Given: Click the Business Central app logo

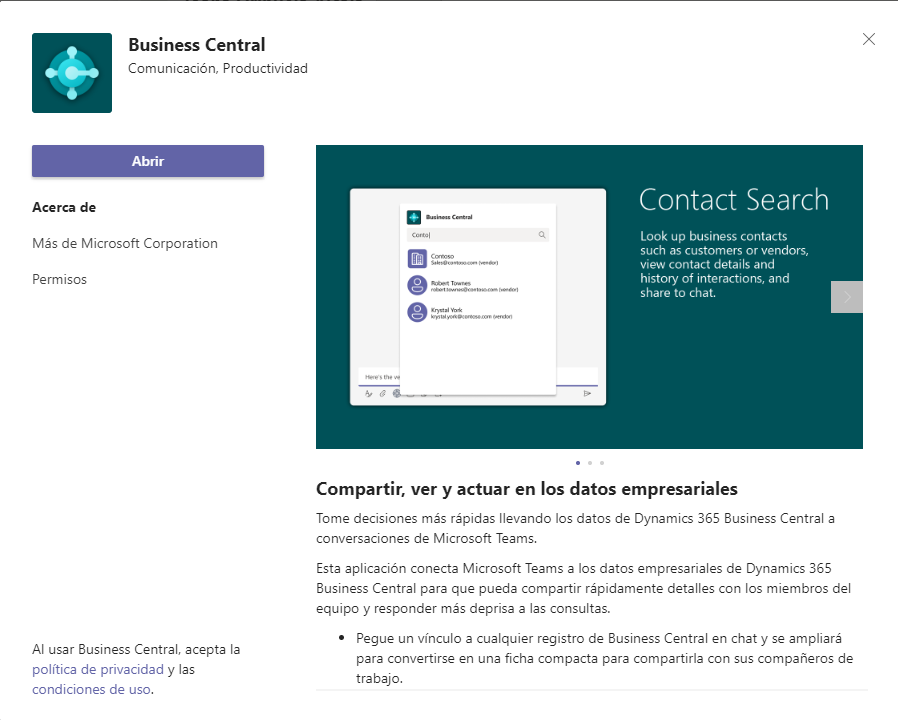Looking at the screenshot, I should pos(72,73).
